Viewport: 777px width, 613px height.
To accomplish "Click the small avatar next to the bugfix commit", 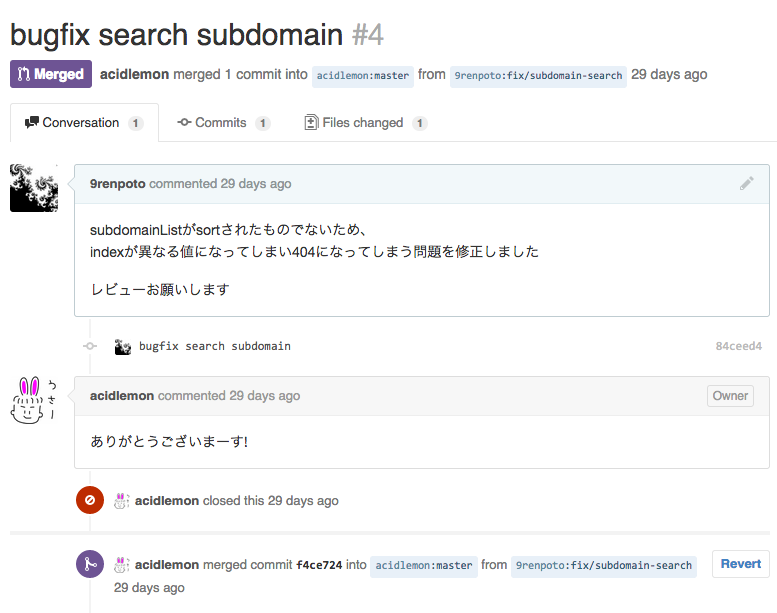I will (122, 346).
